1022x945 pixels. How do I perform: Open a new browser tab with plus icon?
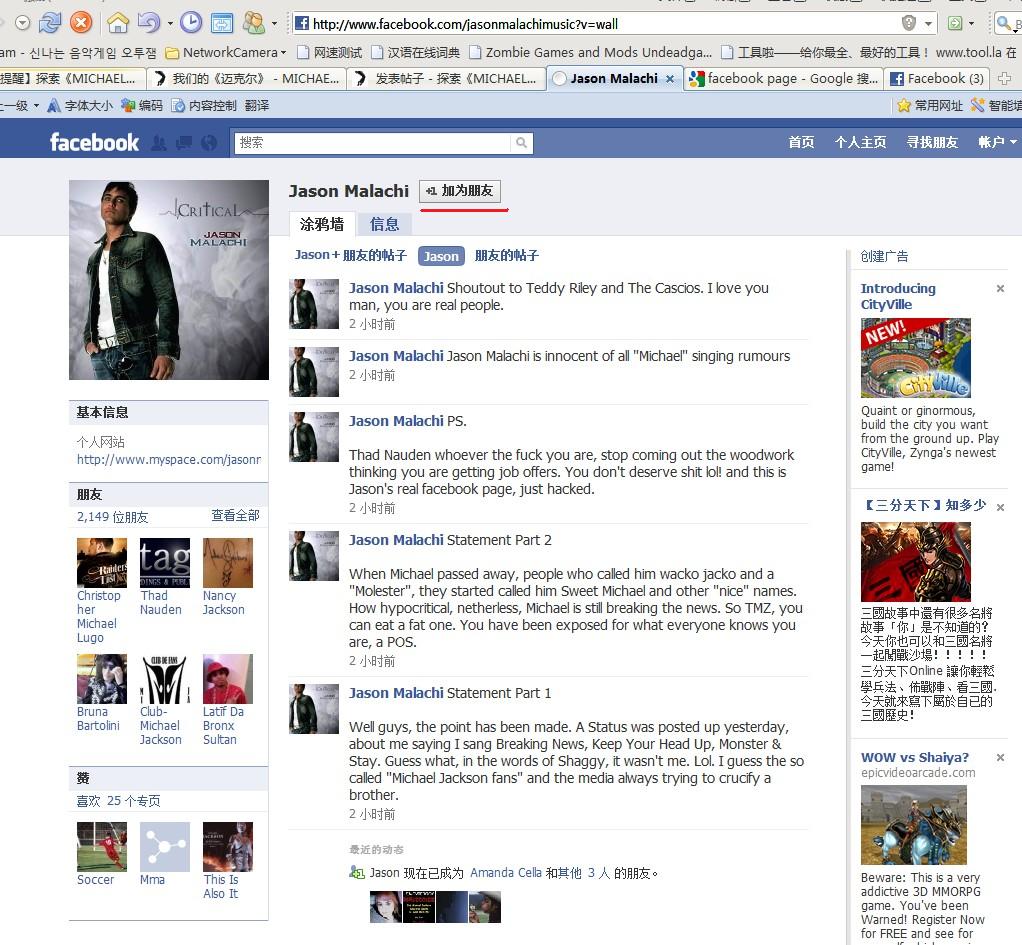(1004, 79)
